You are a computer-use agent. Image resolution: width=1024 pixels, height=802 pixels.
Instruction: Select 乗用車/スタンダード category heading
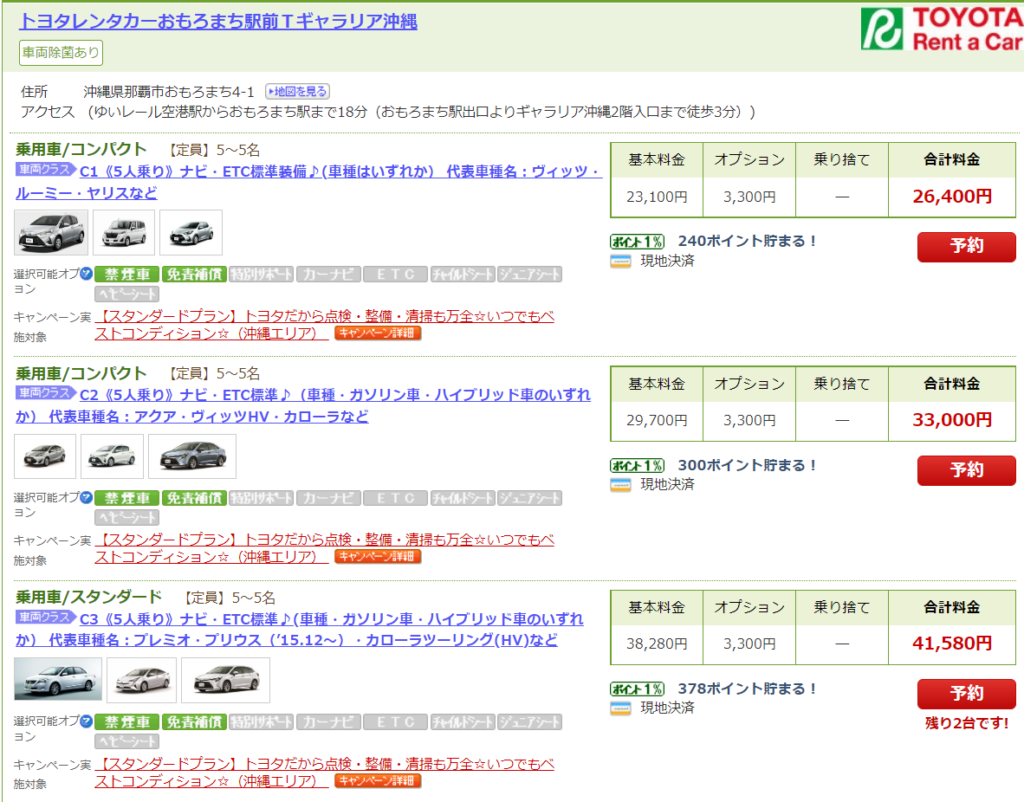click(x=89, y=597)
